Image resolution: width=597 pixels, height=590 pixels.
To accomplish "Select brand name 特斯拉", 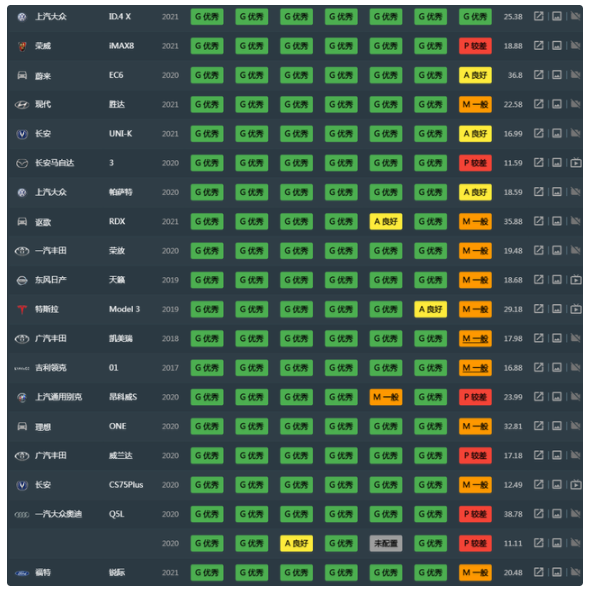I will point(47,309).
